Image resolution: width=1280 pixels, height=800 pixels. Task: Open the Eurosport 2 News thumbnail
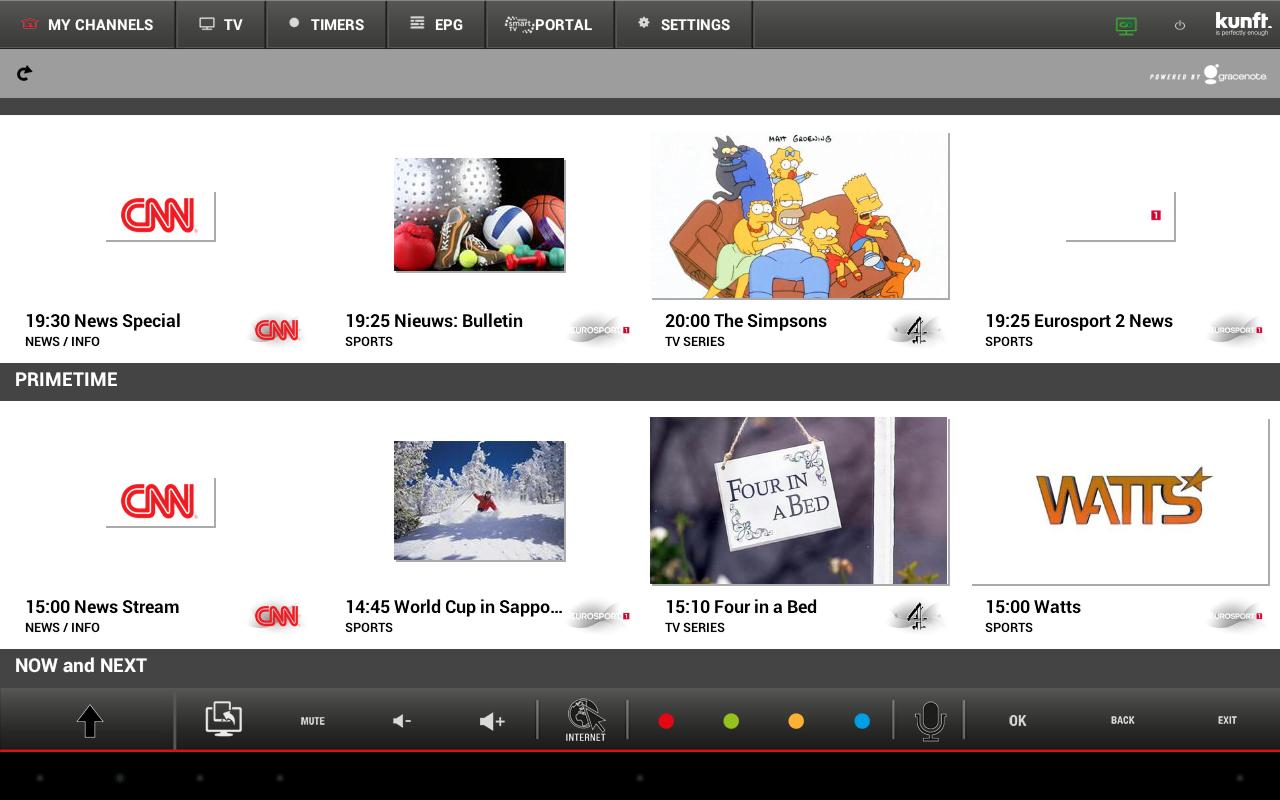click(1120, 216)
